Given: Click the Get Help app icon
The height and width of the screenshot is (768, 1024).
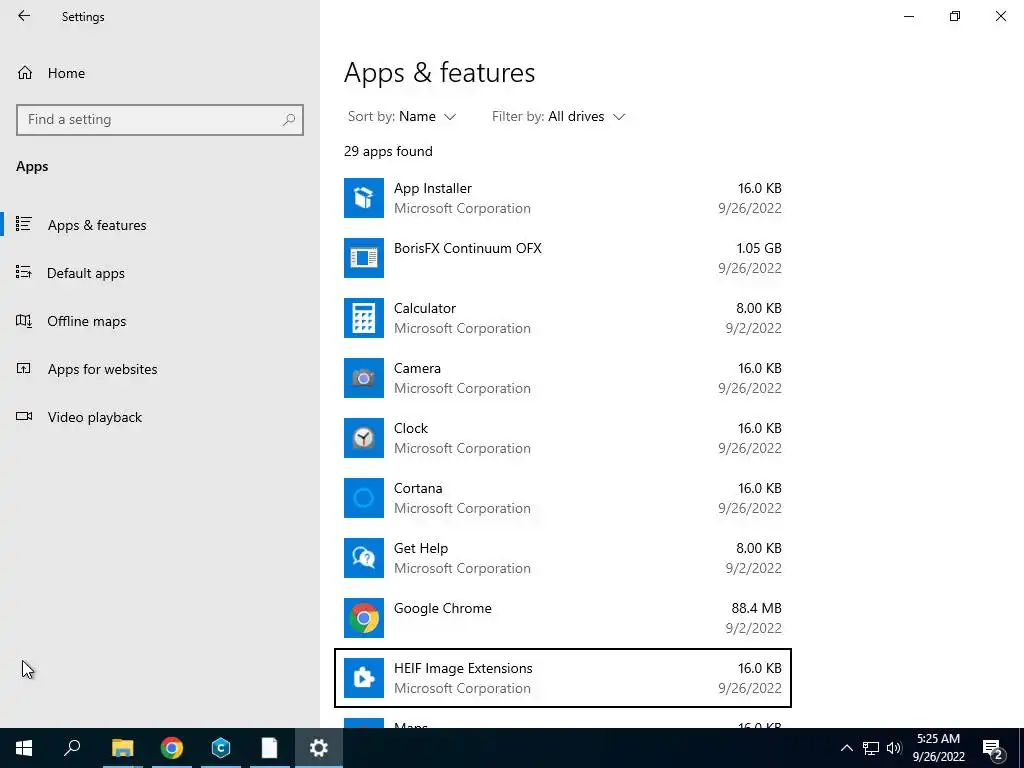Looking at the screenshot, I should coord(364,558).
